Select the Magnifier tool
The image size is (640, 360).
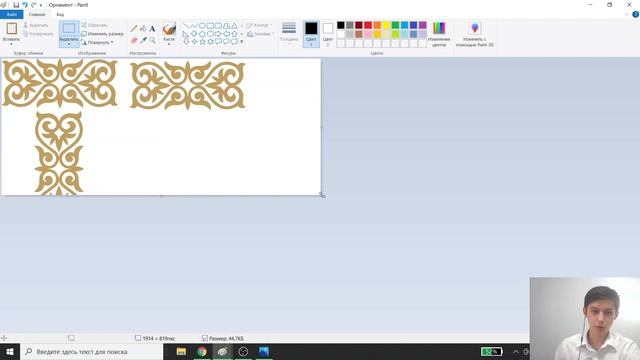tap(152, 40)
